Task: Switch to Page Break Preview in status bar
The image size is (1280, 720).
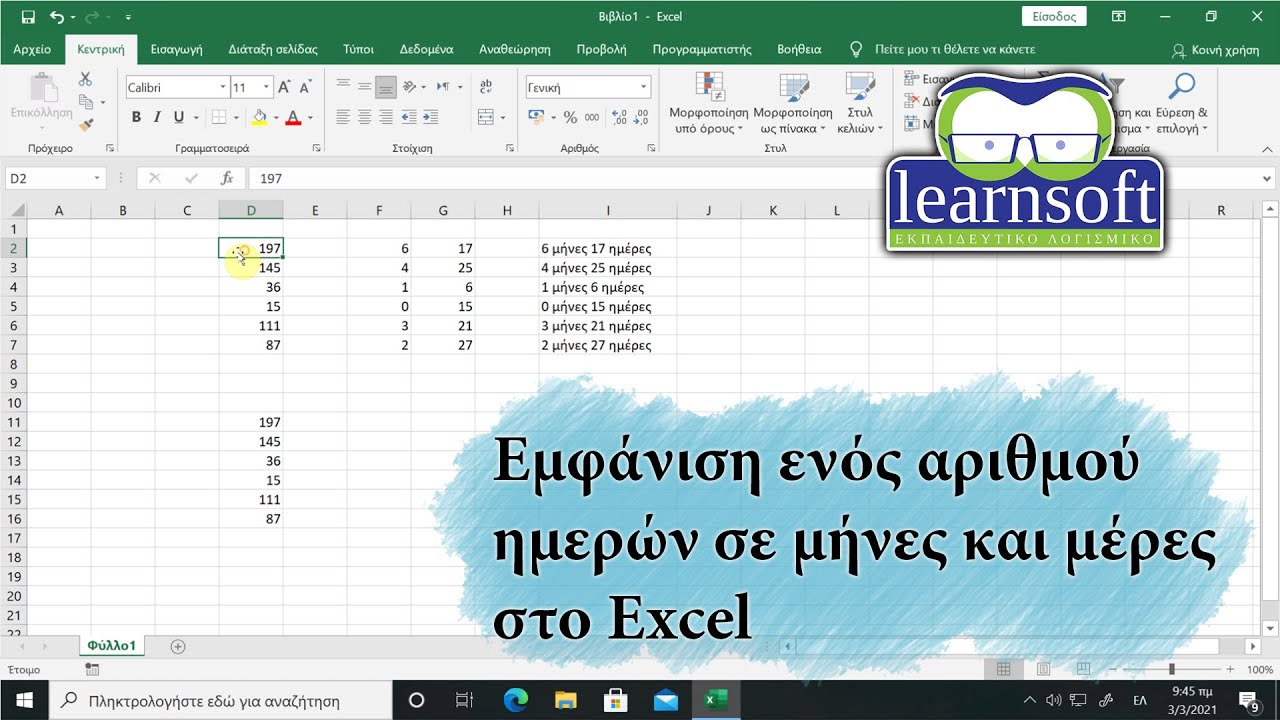Action: pos(1081,669)
